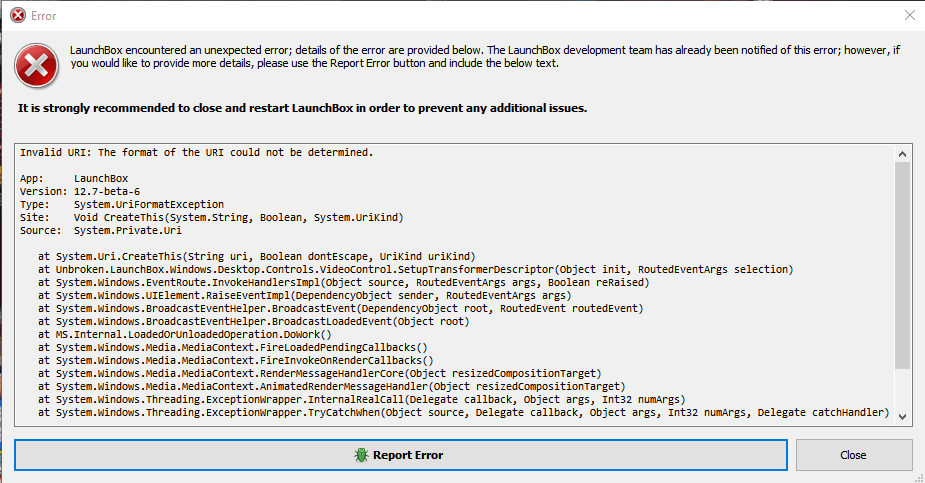925x483 pixels.
Task: Click the "Source: System.Private.Uri" line
Action: (x=100, y=230)
